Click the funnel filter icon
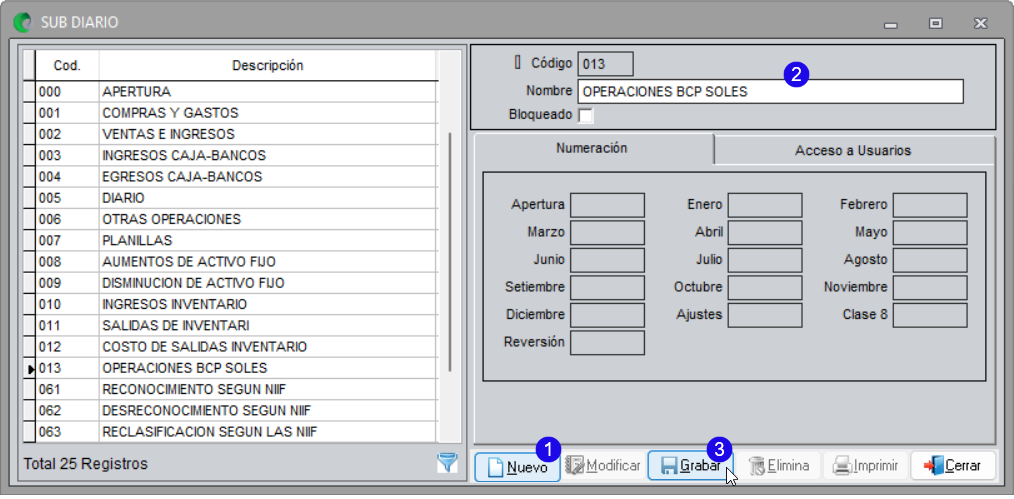Screen dimensions: 1014x499 click(448, 462)
